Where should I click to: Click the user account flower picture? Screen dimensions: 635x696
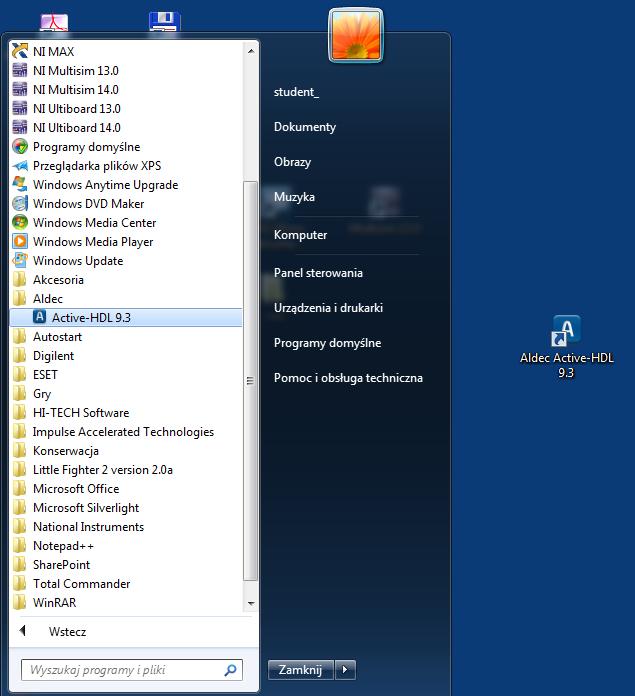pos(355,36)
